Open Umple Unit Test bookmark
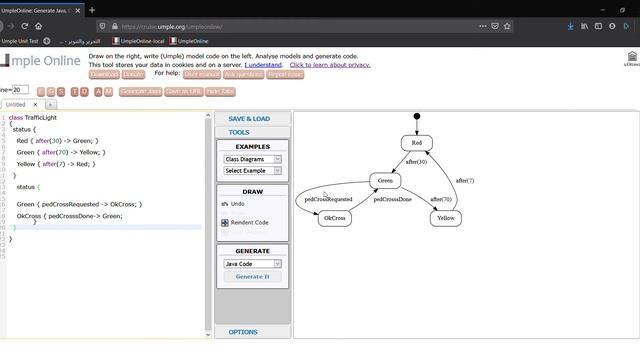 point(19,41)
